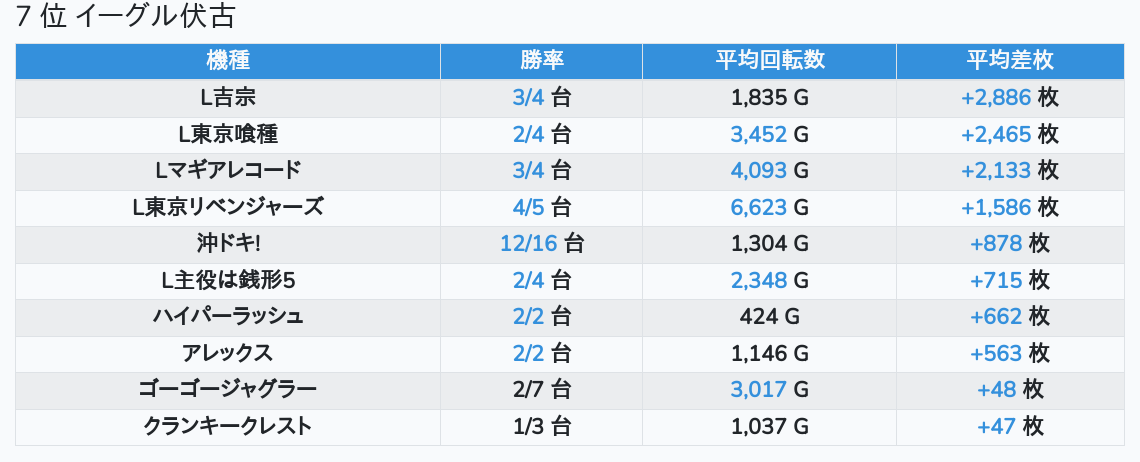Viewport: 1140px width, 462px height.
Task: Click the 6,623 average spins value
Action: (759, 207)
